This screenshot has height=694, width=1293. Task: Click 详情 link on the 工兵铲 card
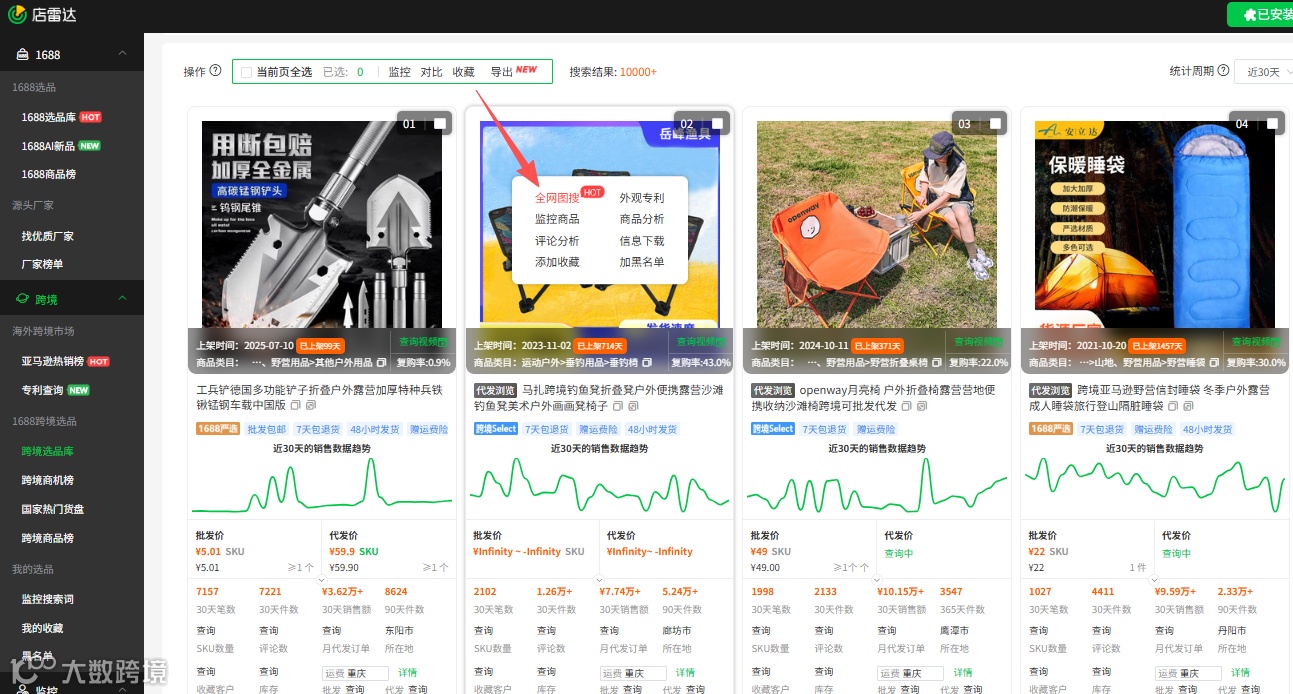coord(407,673)
